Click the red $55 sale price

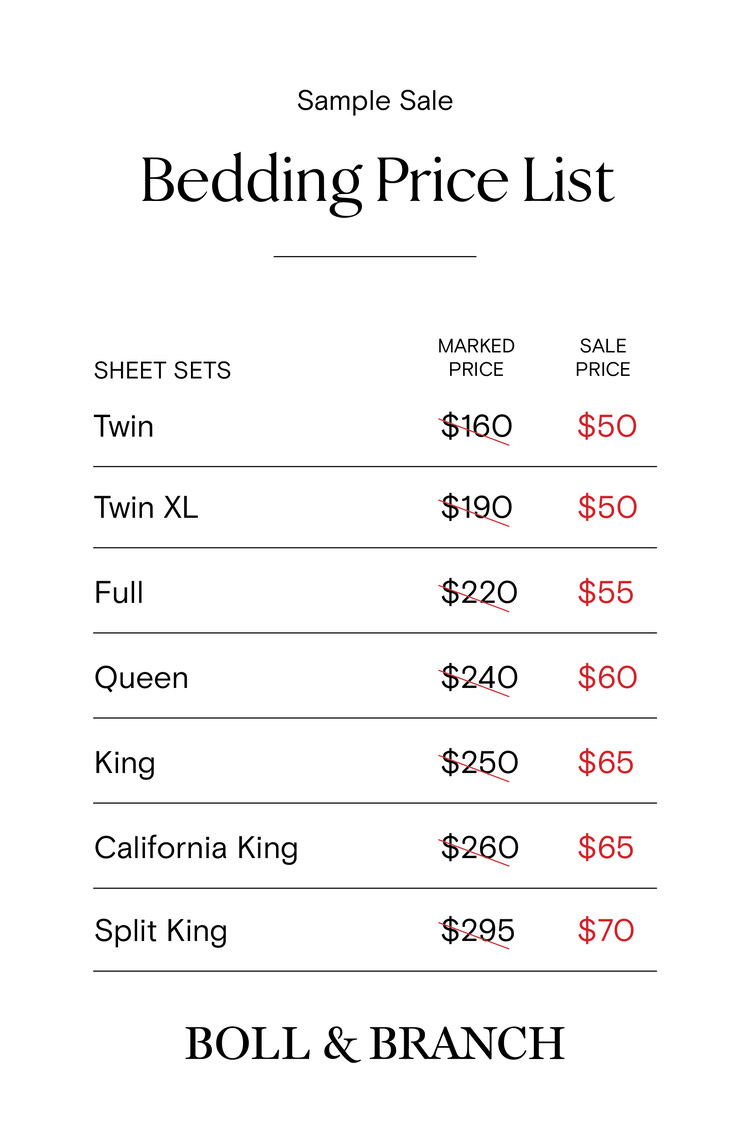pyautogui.click(x=605, y=593)
